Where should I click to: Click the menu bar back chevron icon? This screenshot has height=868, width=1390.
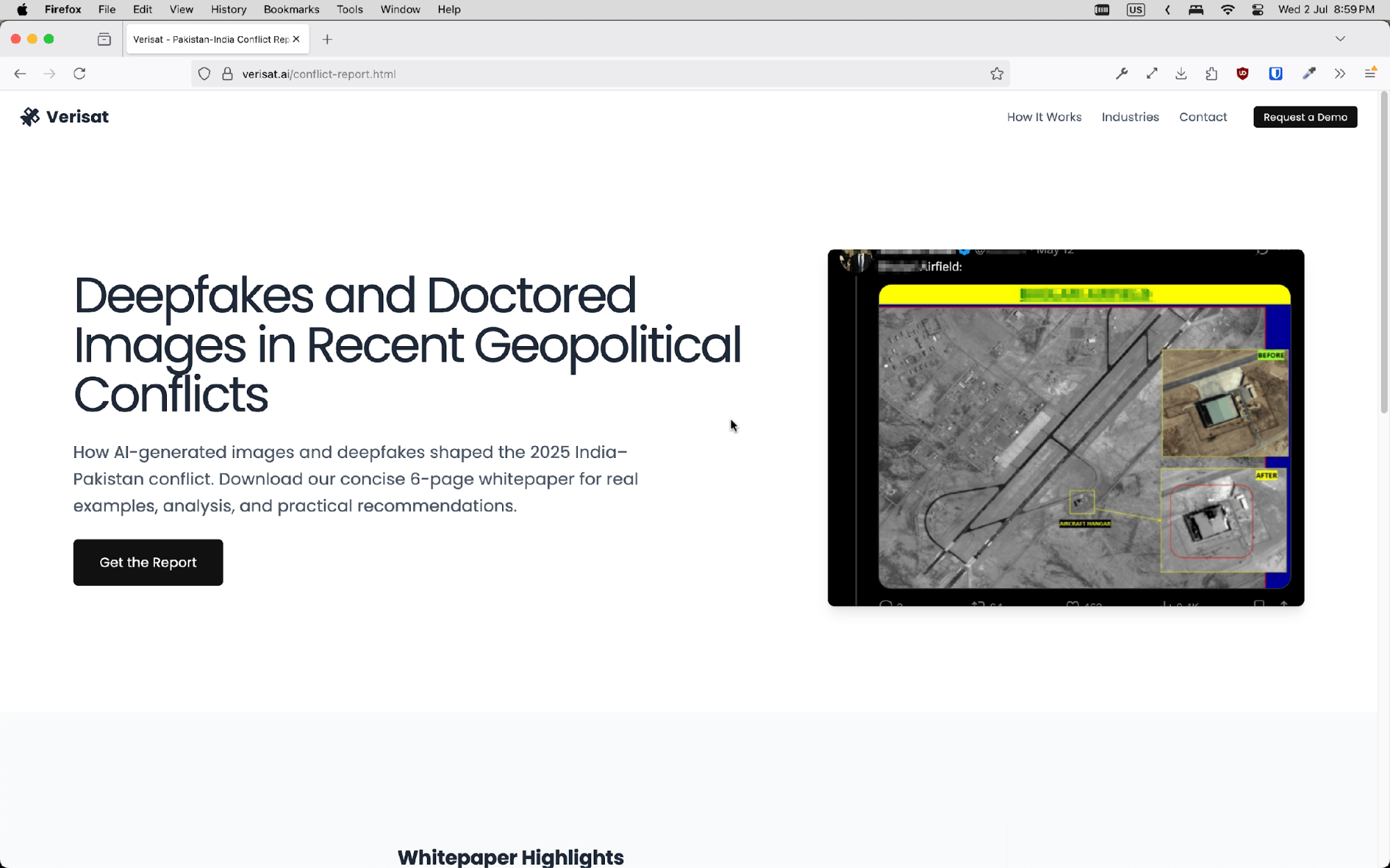click(x=1168, y=10)
